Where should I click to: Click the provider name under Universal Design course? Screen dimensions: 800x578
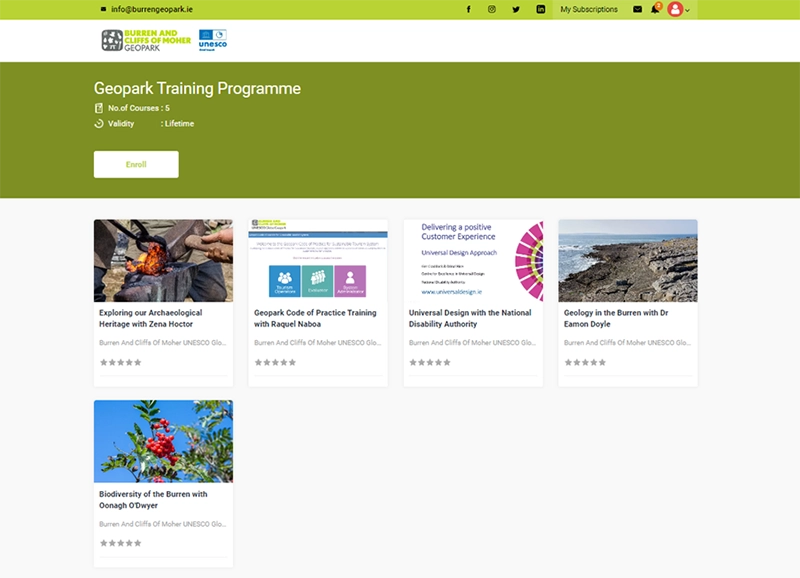tap(472, 343)
